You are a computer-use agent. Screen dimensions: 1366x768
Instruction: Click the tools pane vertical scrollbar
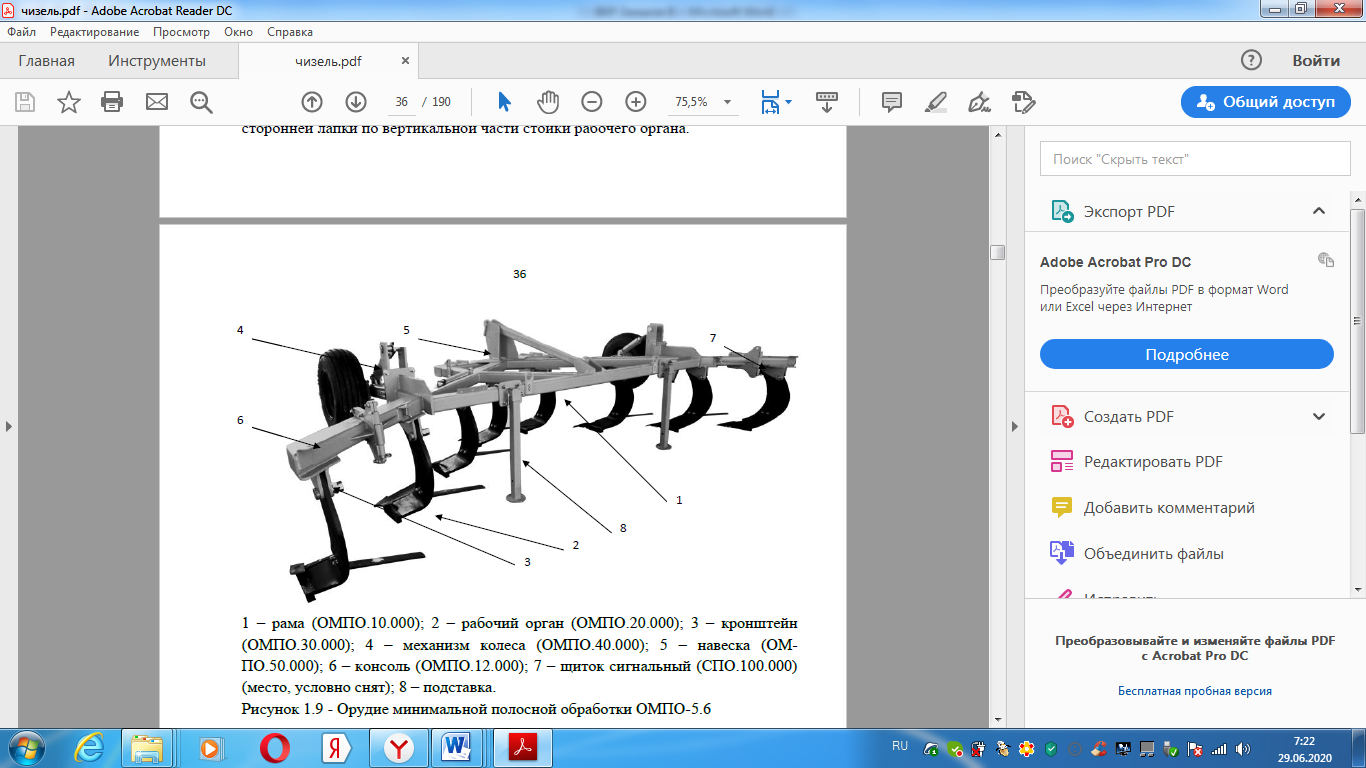(x=1358, y=320)
